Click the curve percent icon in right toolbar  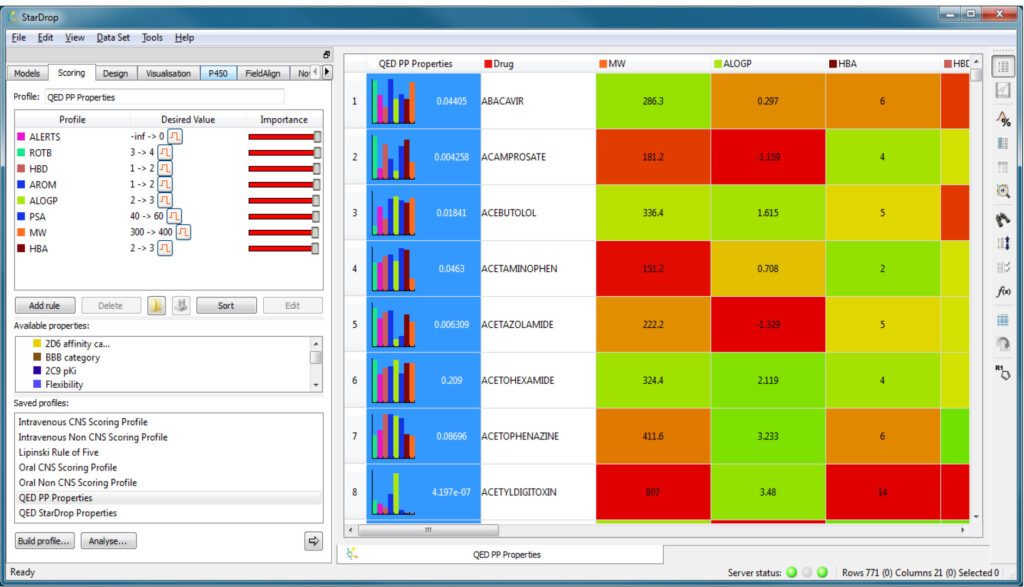[x=1002, y=118]
